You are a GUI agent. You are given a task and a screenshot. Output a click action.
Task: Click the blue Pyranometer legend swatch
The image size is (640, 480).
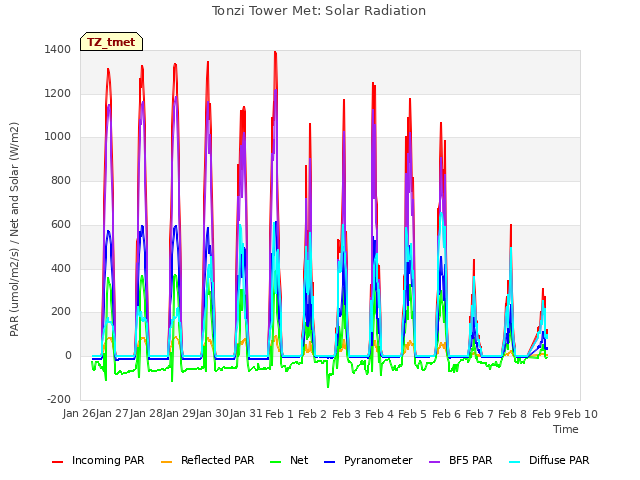click(x=329, y=462)
